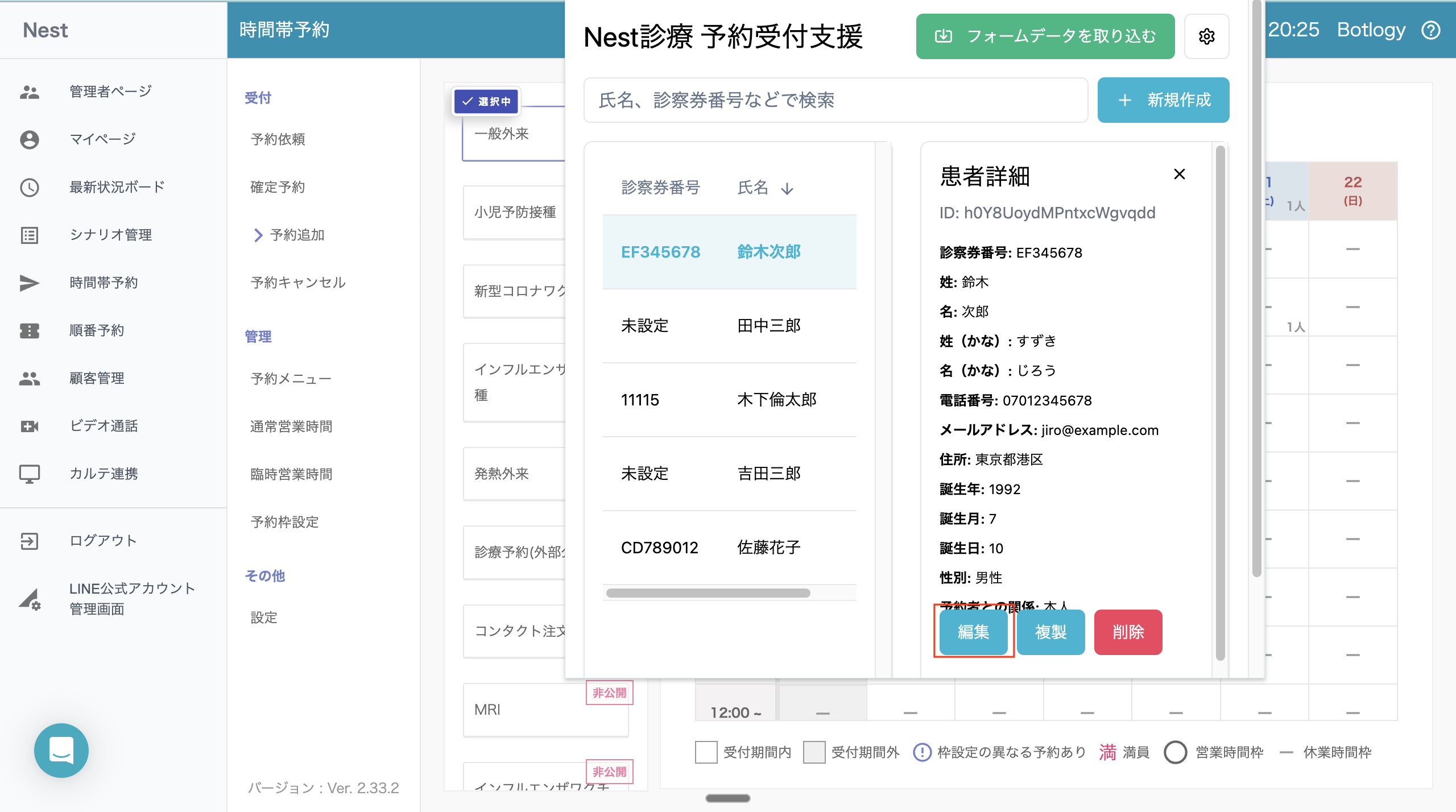Click the 受付期間外 legend box

(814, 752)
